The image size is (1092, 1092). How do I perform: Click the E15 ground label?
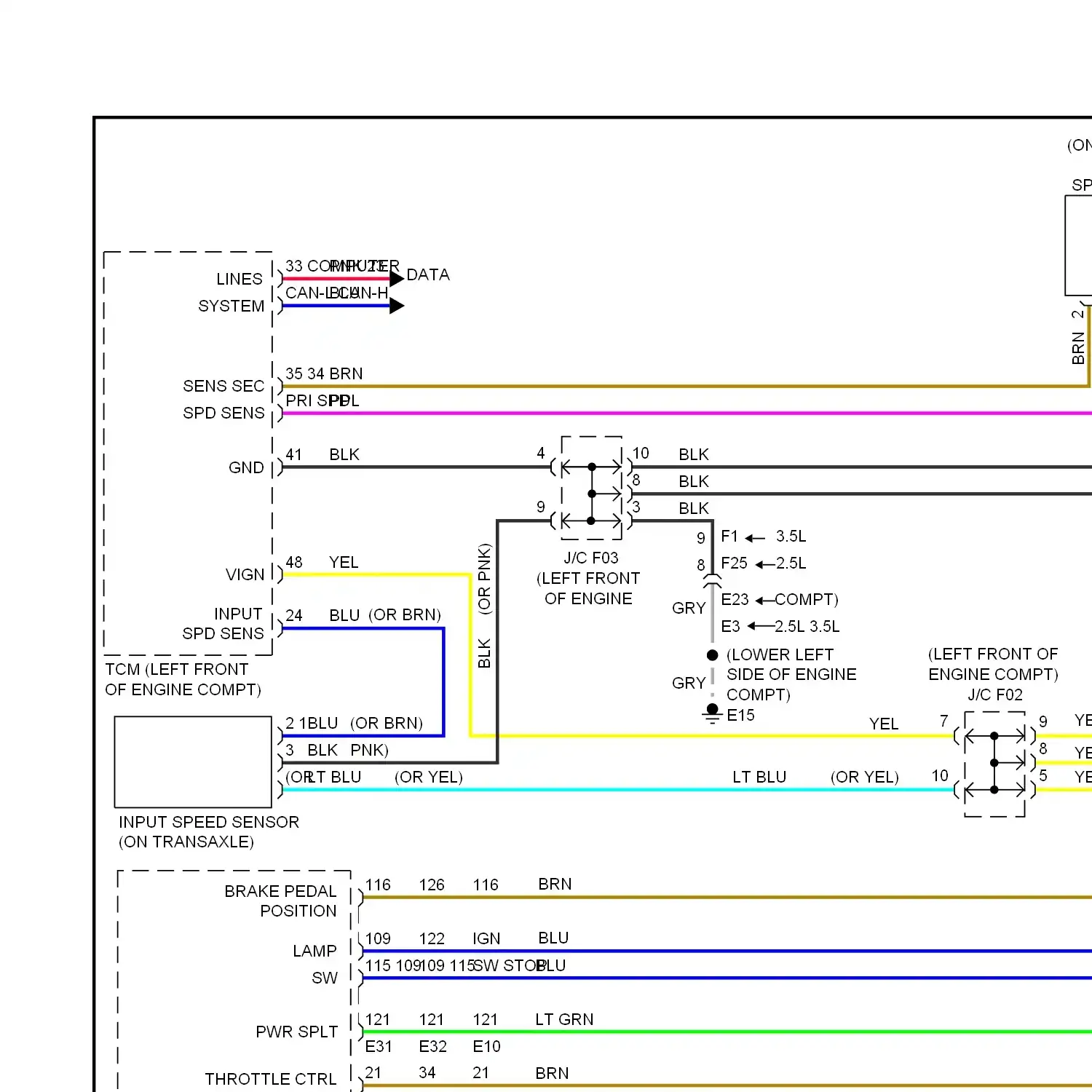[740, 715]
